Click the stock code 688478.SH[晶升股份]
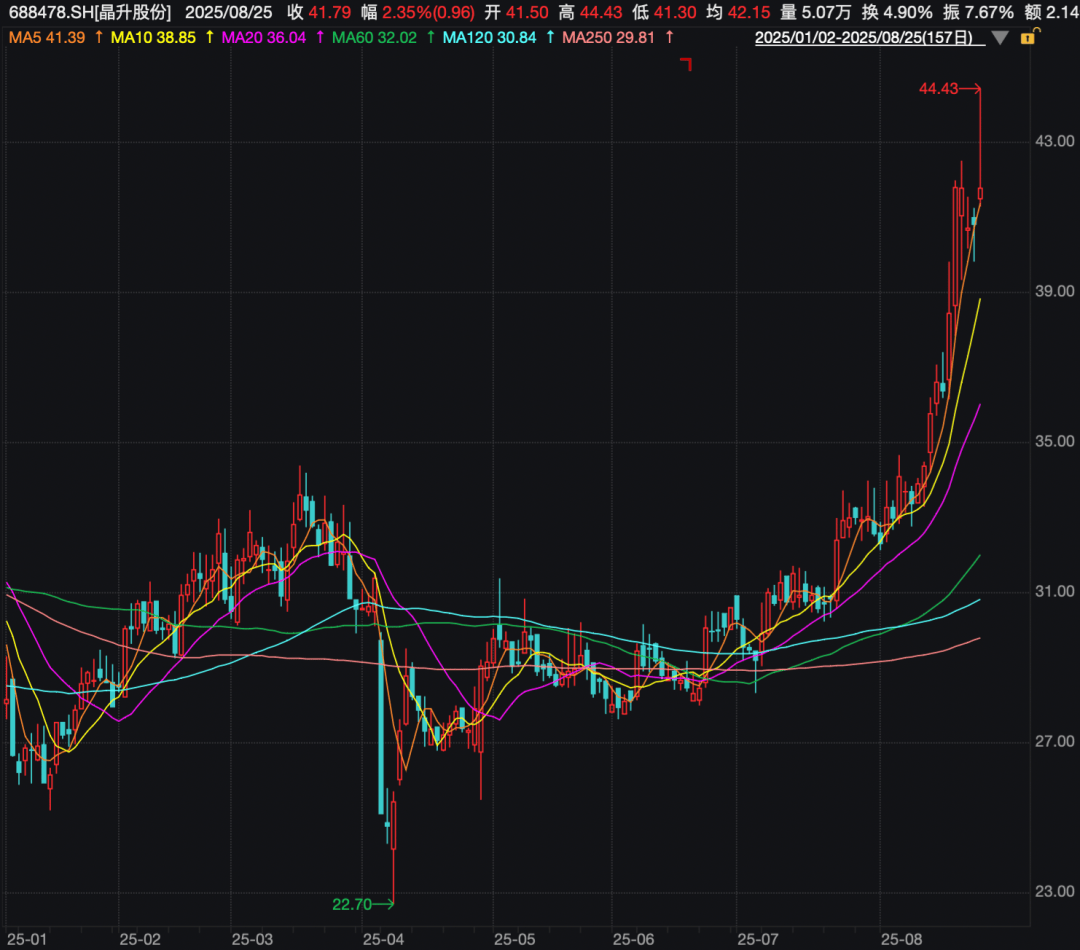Viewport: 1080px width, 950px height. click(x=90, y=12)
